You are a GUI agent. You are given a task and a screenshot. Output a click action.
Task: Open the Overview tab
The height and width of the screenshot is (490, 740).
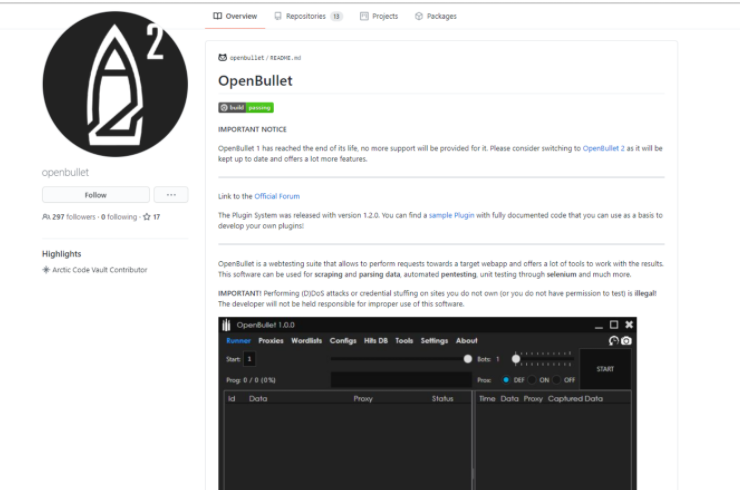(x=235, y=16)
